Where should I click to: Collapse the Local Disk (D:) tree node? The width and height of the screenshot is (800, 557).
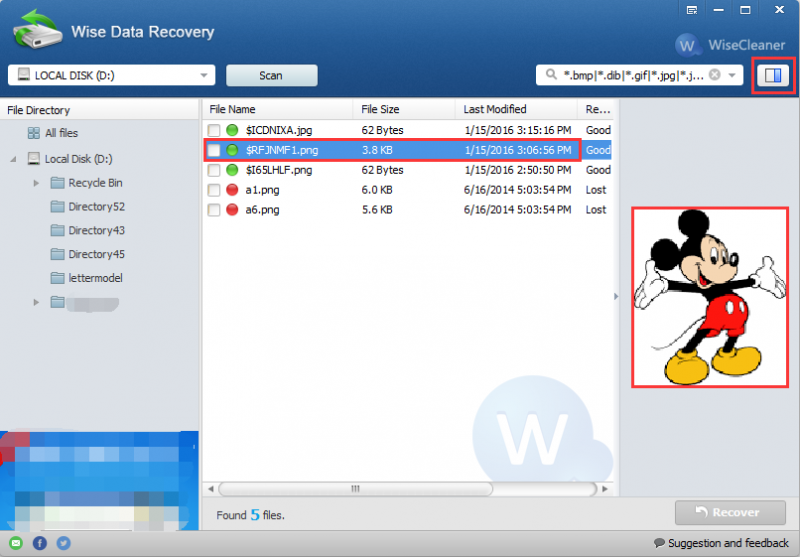click(x=14, y=159)
